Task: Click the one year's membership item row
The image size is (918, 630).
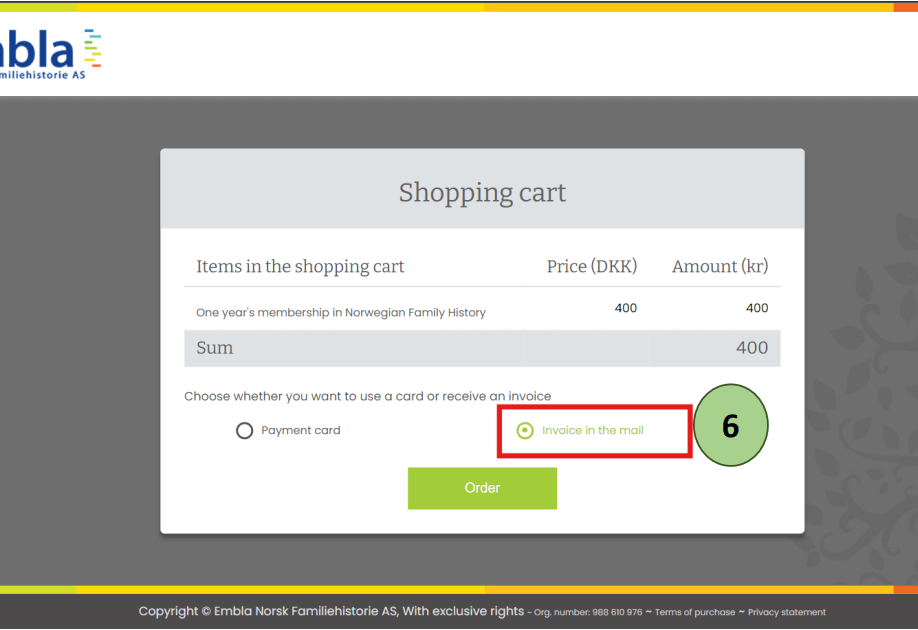Action: point(340,313)
